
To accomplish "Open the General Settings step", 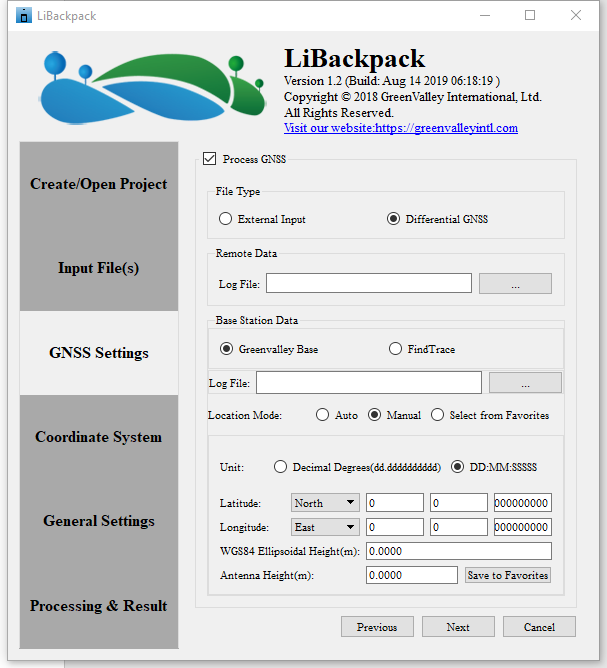I will coord(99,521).
